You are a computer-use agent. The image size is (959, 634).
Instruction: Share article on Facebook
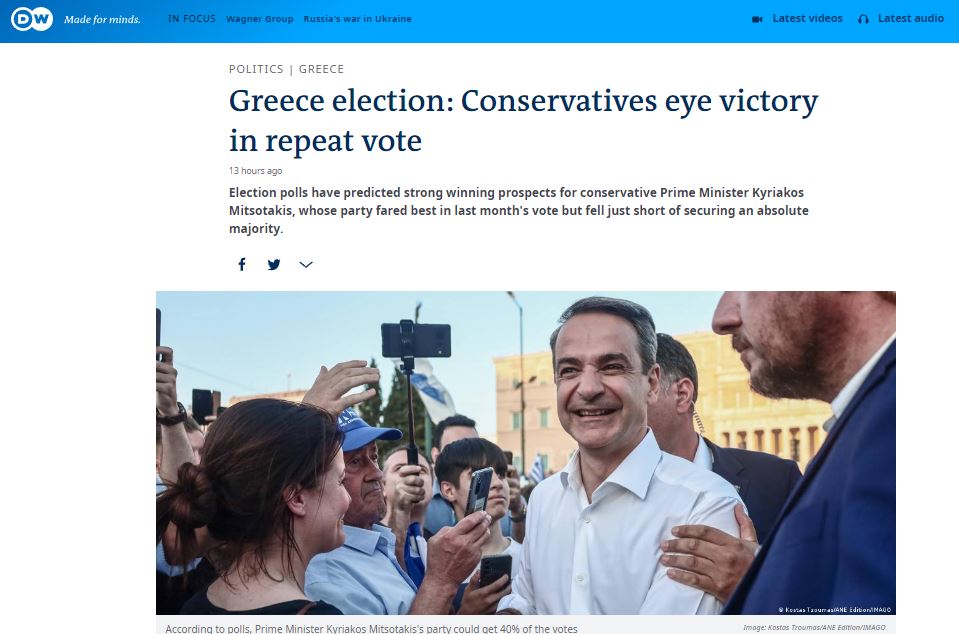[x=241, y=264]
